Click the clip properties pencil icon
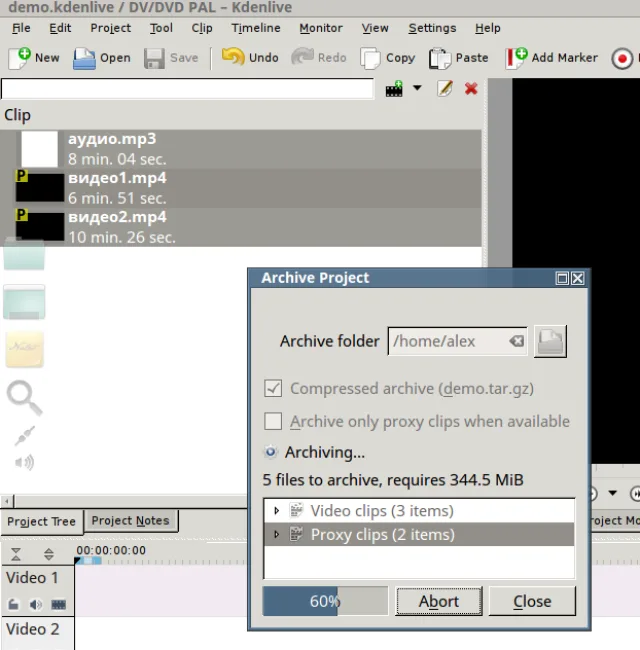Image resolution: width=640 pixels, height=650 pixels. pos(444,88)
